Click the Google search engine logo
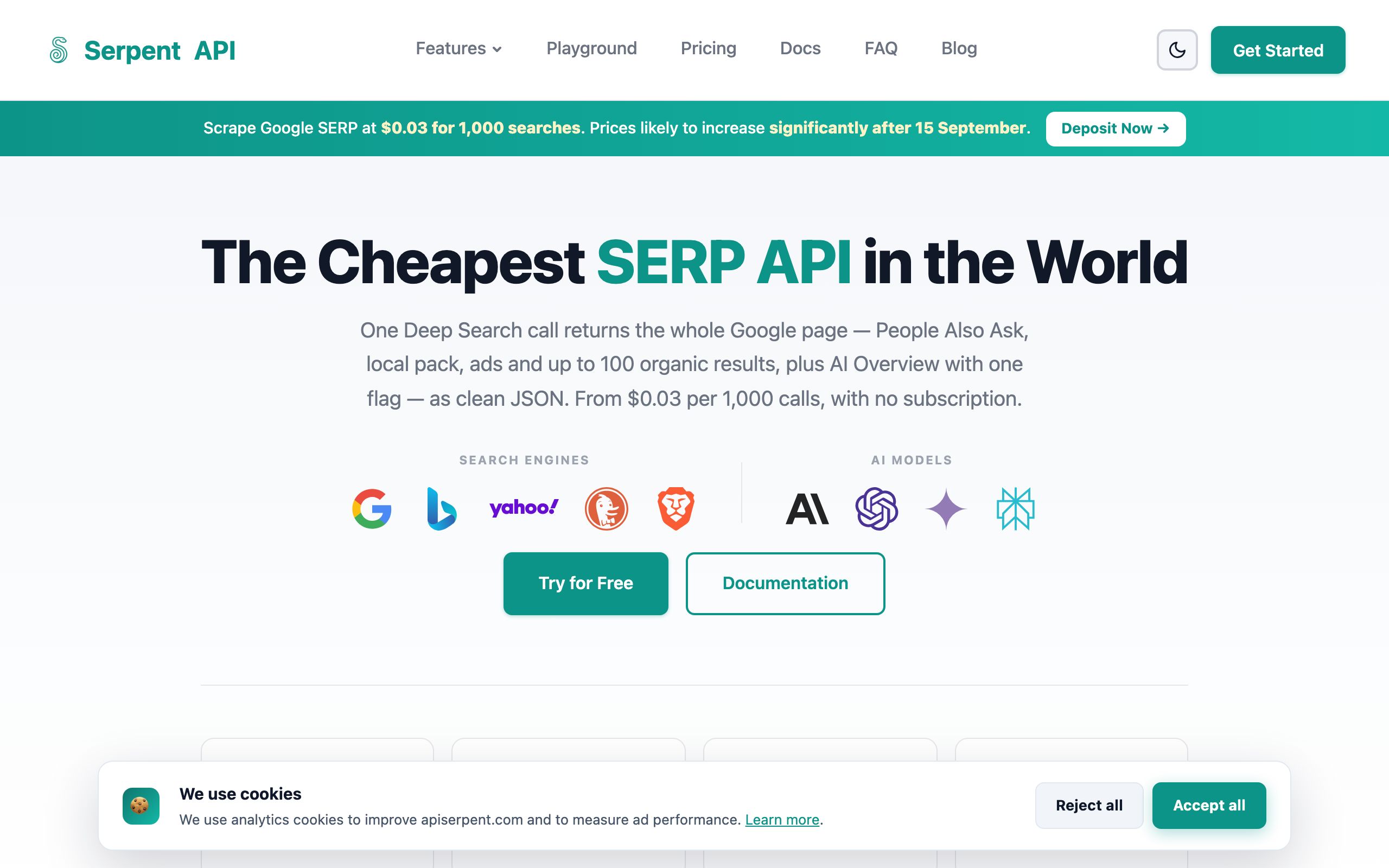The width and height of the screenshot is (1389, 868). click(x=372, y=509)
